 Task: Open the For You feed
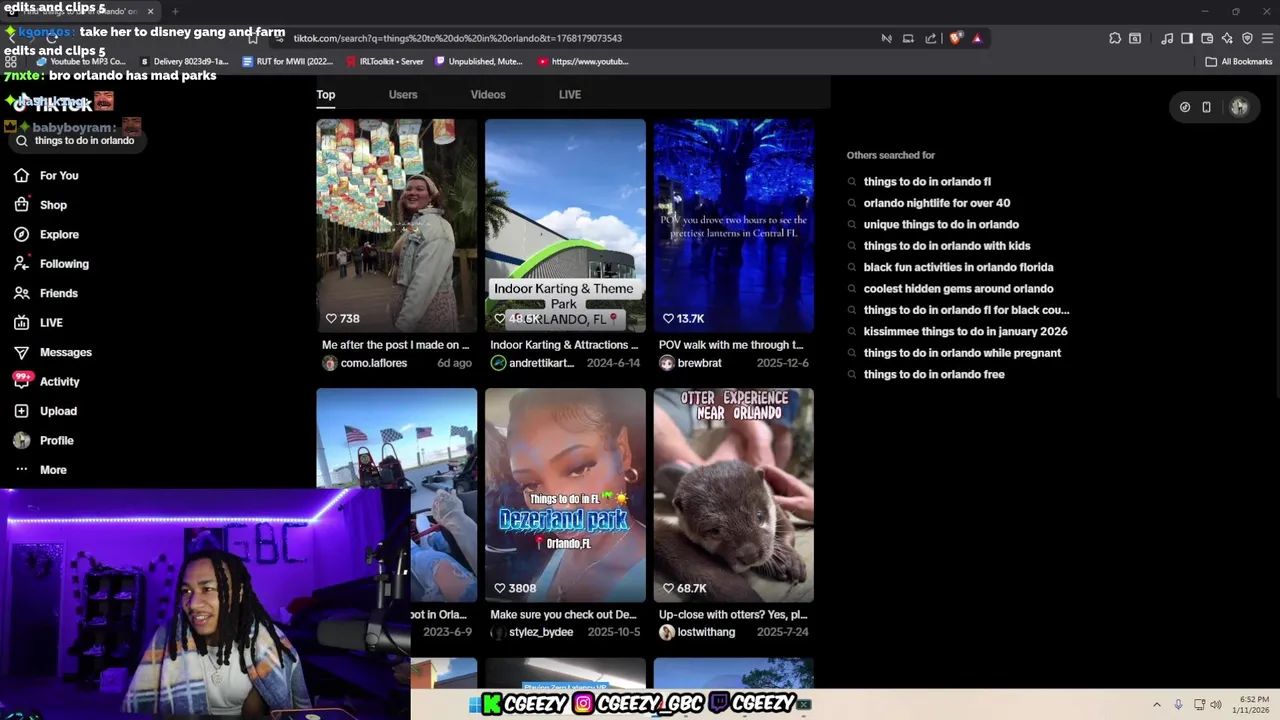(46, 176)
